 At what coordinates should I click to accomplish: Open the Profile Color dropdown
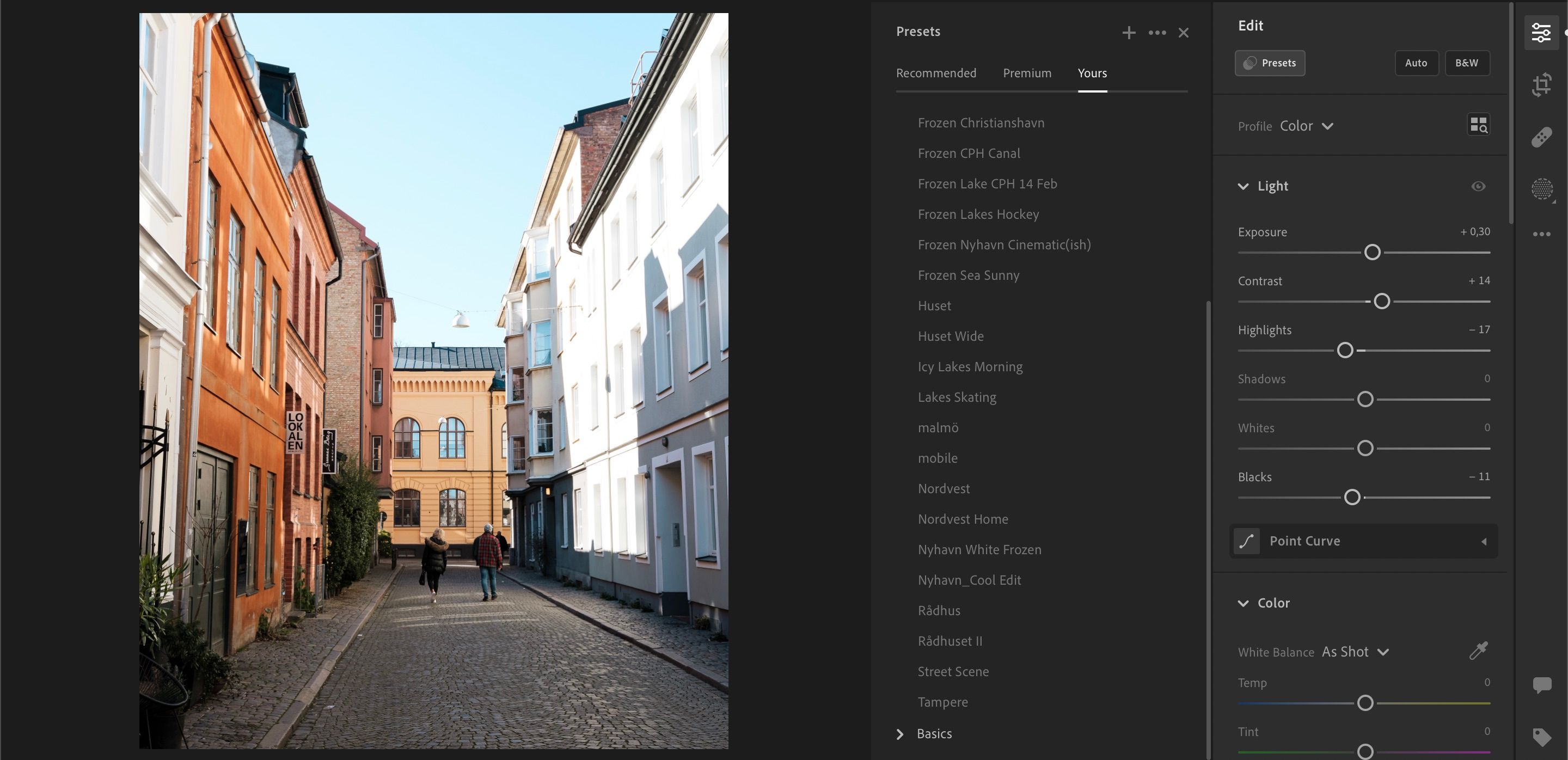pyautogui.click(x=1306, y=125)
